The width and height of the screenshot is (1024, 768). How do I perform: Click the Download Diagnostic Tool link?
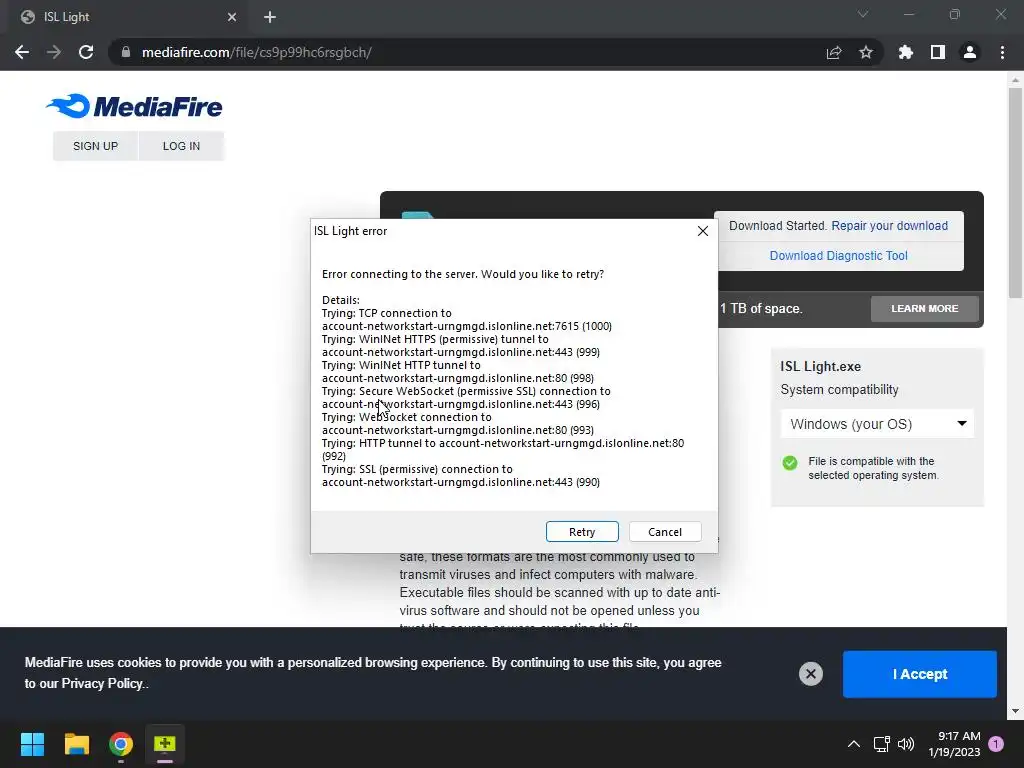(x=839, y=255)
